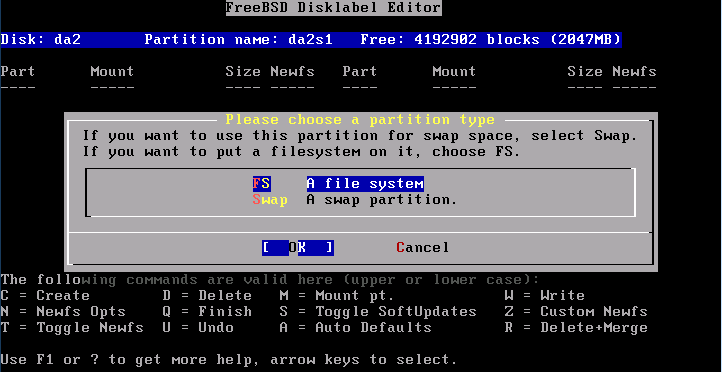
Task: Click the swap space instruction sentence
Action: (360, 136)
